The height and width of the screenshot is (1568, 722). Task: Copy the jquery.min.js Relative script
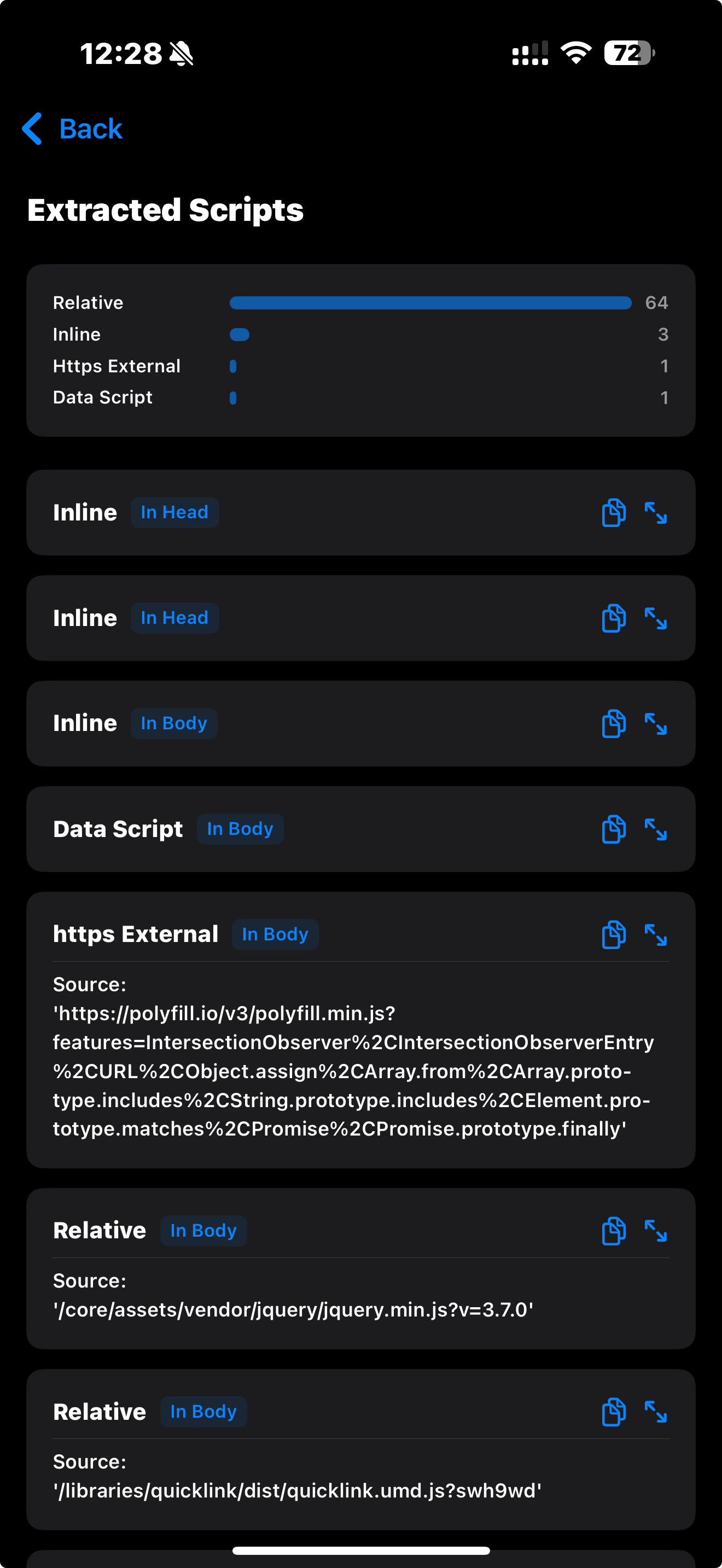point(614,1231)
